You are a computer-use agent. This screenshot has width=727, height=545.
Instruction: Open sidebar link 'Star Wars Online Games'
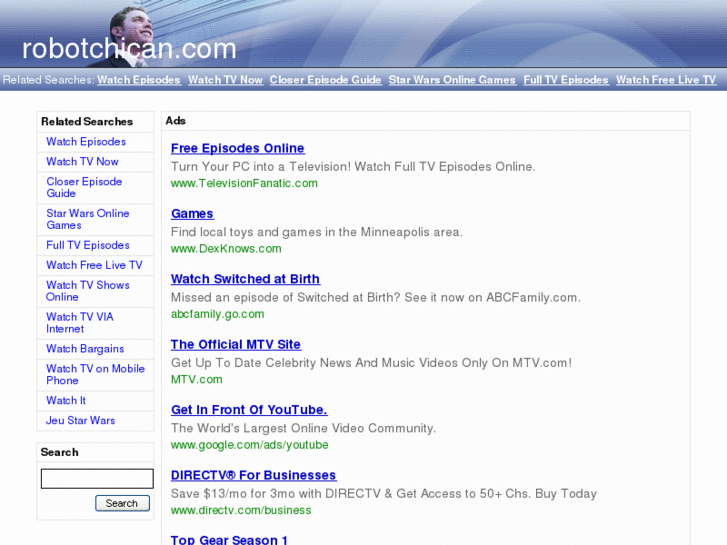pyautogui.click(x=88, y=219)
